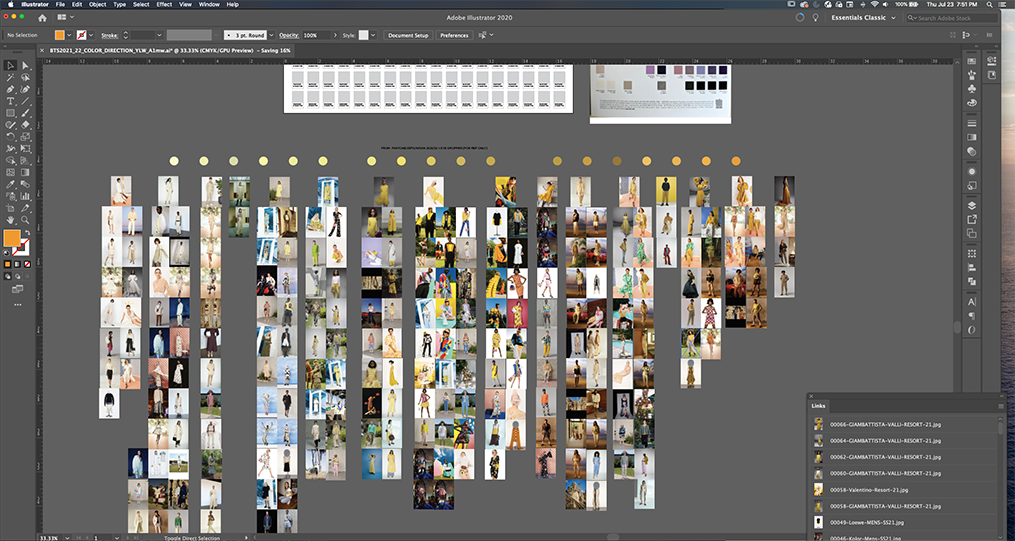Select 00058-Valentino-Resort-21.jpg in Links
Image resolution: width=1015 pixels, height=541 pixels.
(905, 490)
